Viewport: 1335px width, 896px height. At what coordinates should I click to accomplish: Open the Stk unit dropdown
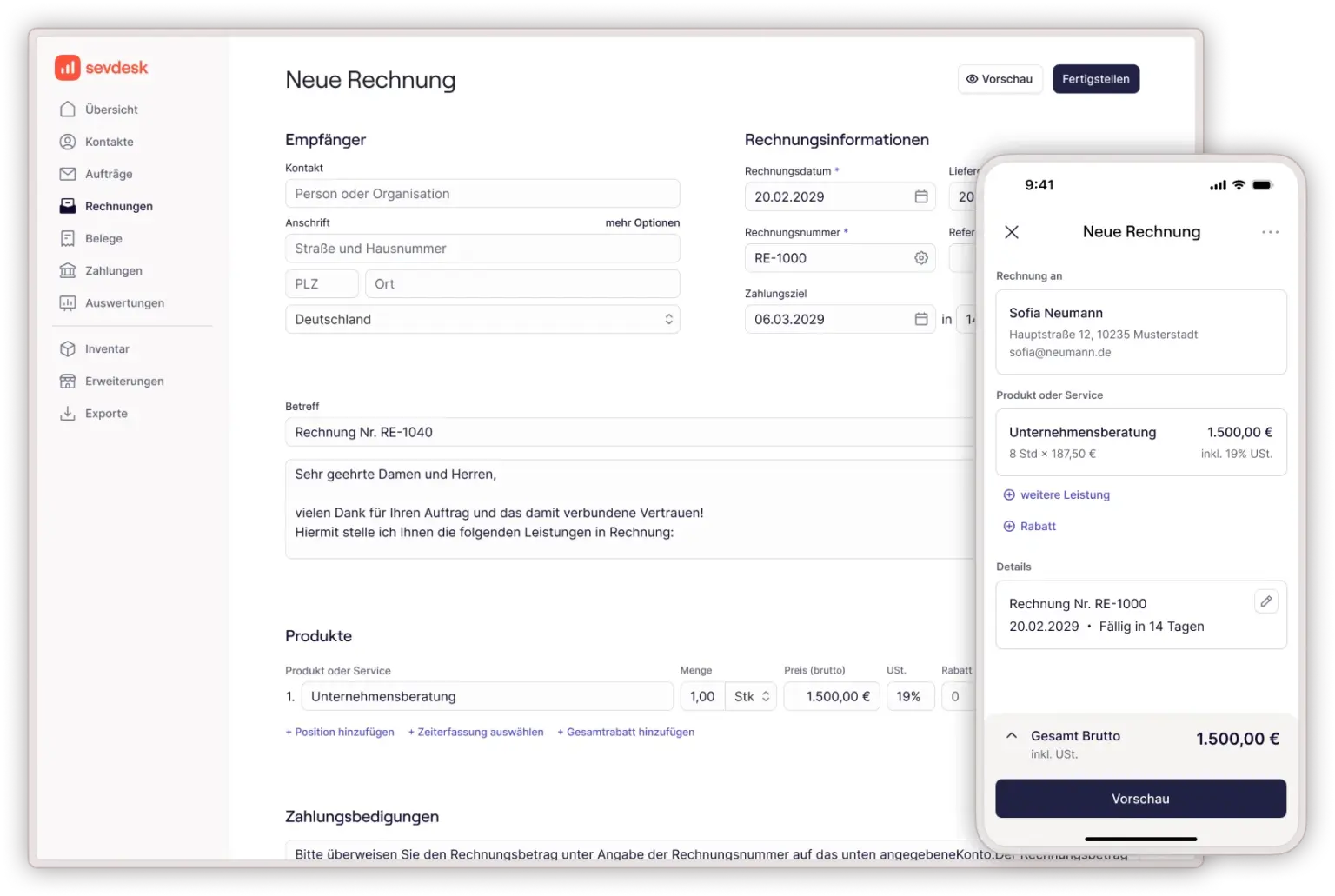click(x=751, y=696)
